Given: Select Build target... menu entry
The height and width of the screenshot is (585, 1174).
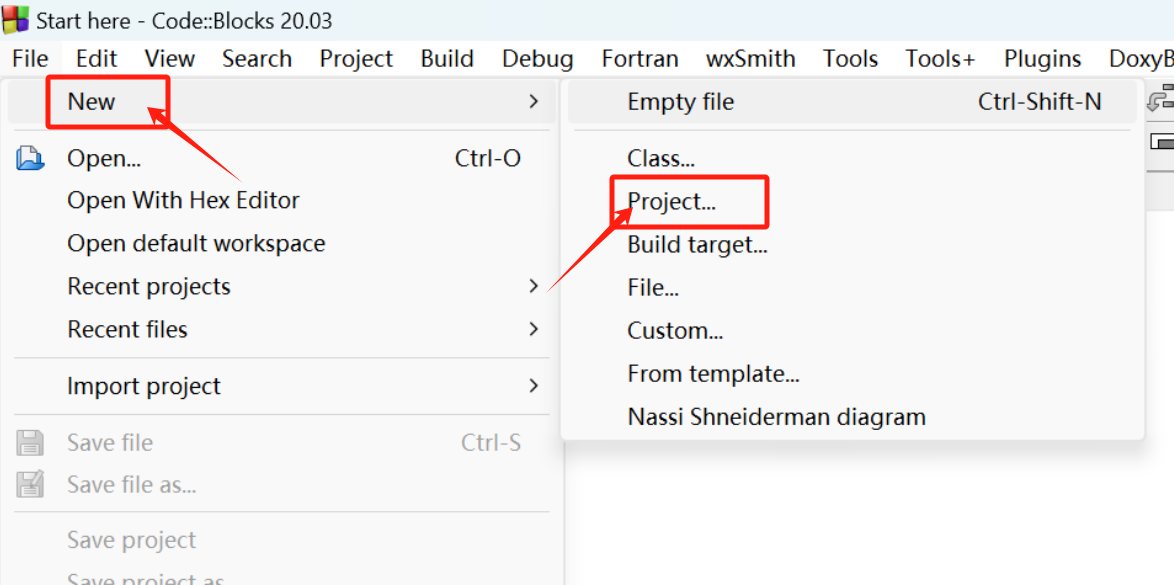Looking at the screenshot, I should (x=697, y=243).
